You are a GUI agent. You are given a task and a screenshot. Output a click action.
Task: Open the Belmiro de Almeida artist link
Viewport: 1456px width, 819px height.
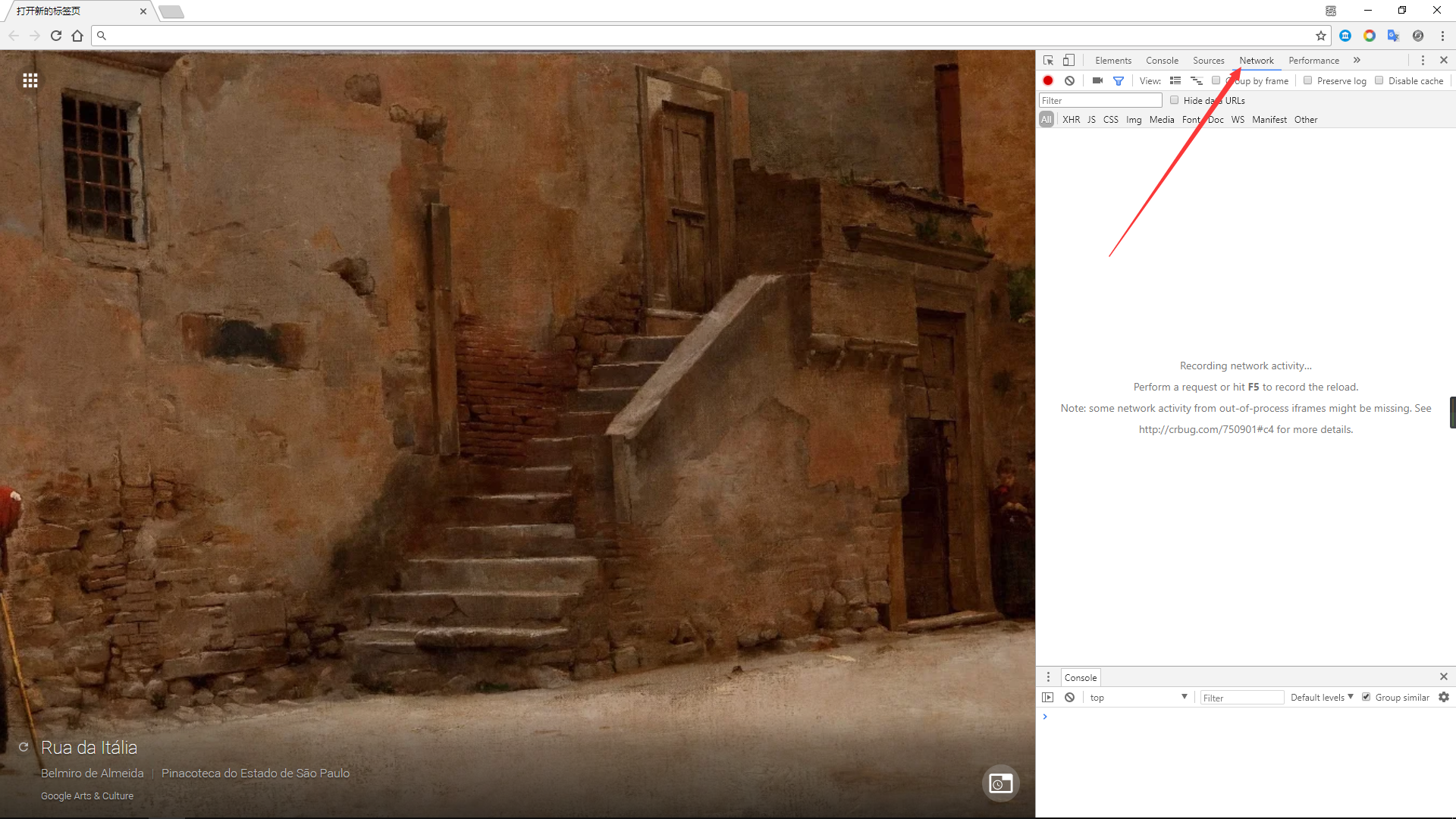coord(93,773)
